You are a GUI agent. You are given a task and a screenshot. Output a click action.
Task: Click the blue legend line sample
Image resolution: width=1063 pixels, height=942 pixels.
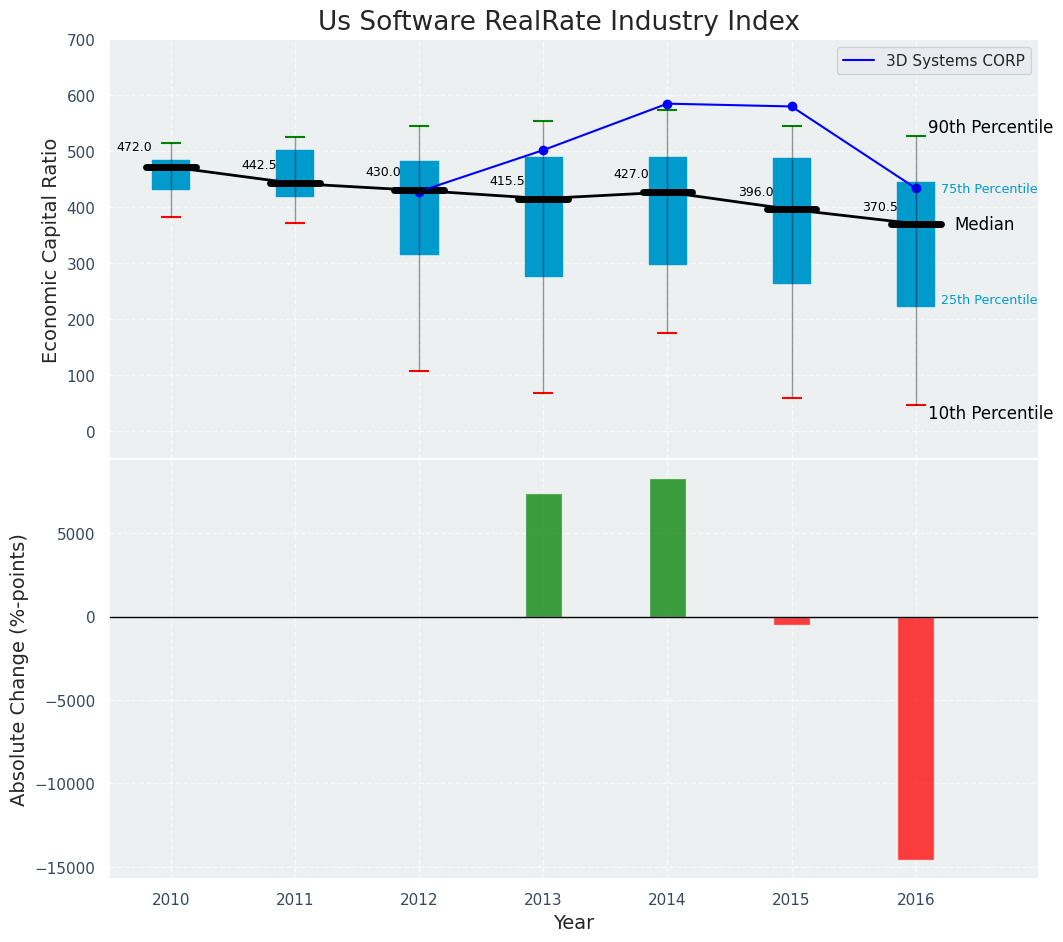tap(861, 61)
